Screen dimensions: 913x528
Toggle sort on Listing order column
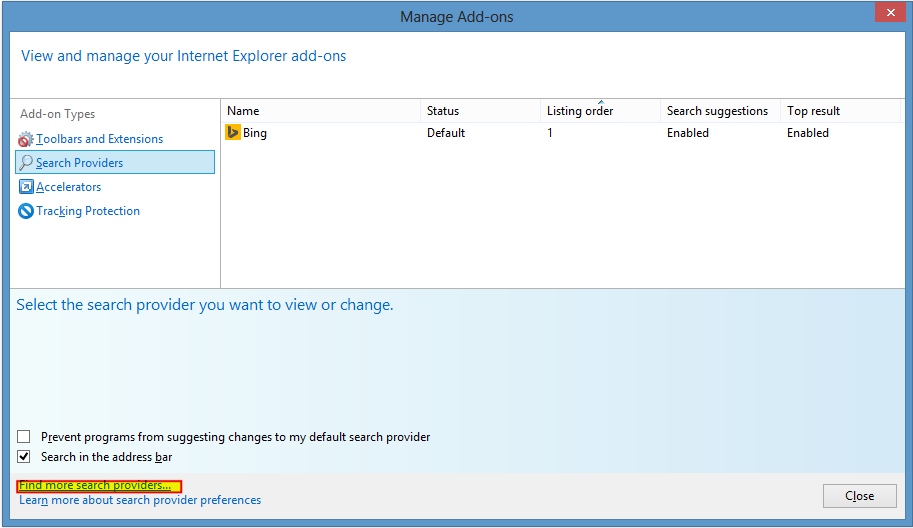(600, 111)
